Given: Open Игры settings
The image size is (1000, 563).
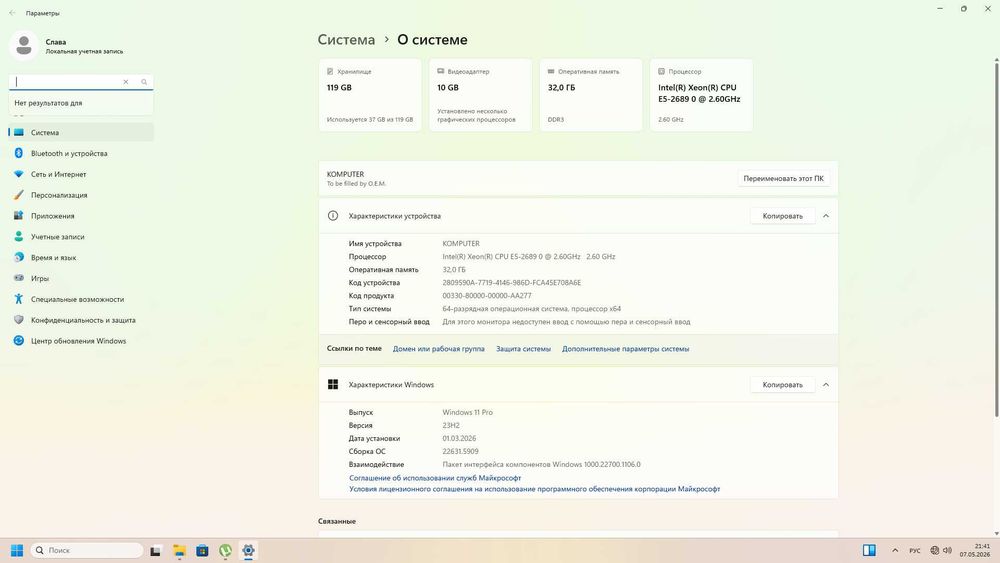Looking at the screenshot, I should click(81, 278).
